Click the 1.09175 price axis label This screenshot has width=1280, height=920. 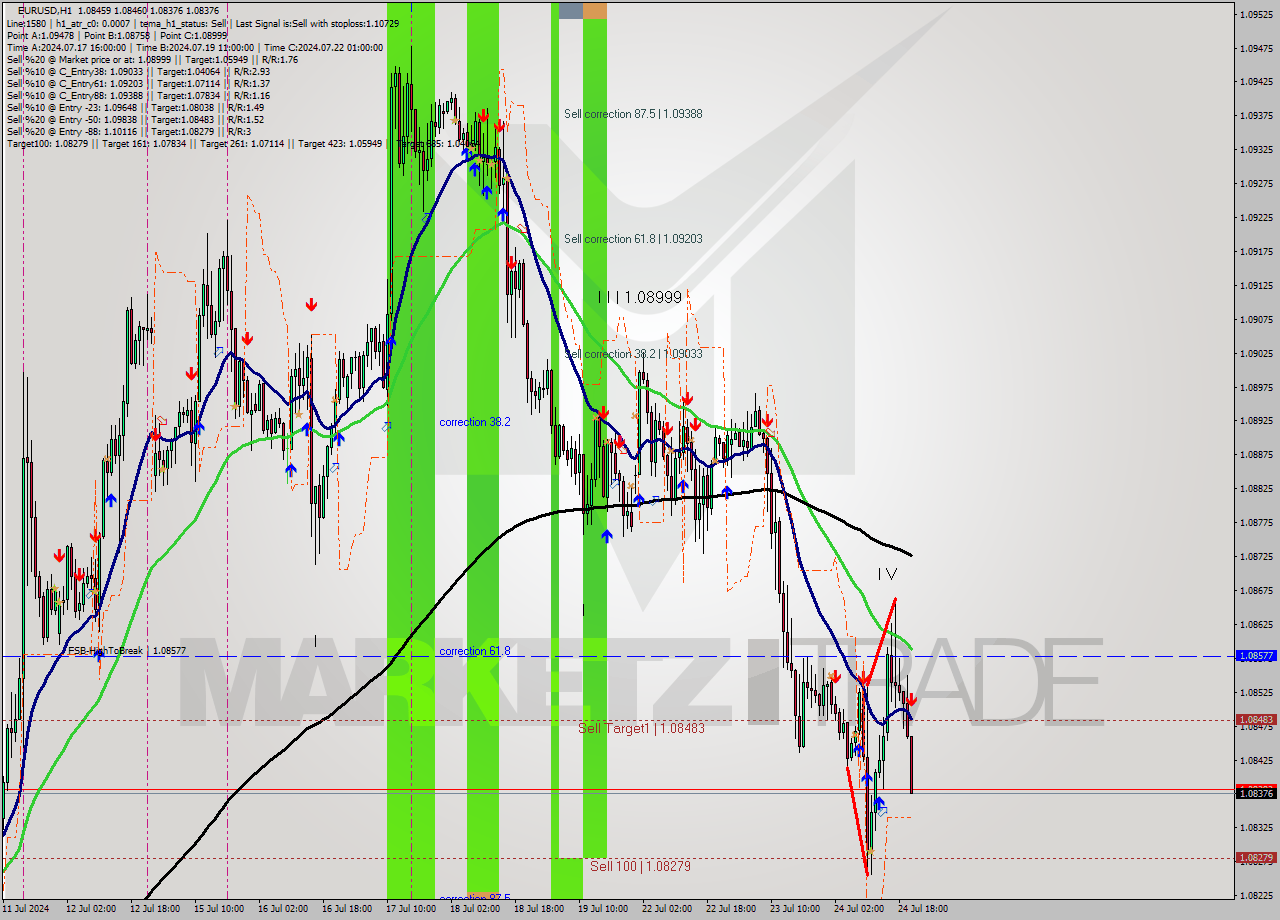point(1256,251)
